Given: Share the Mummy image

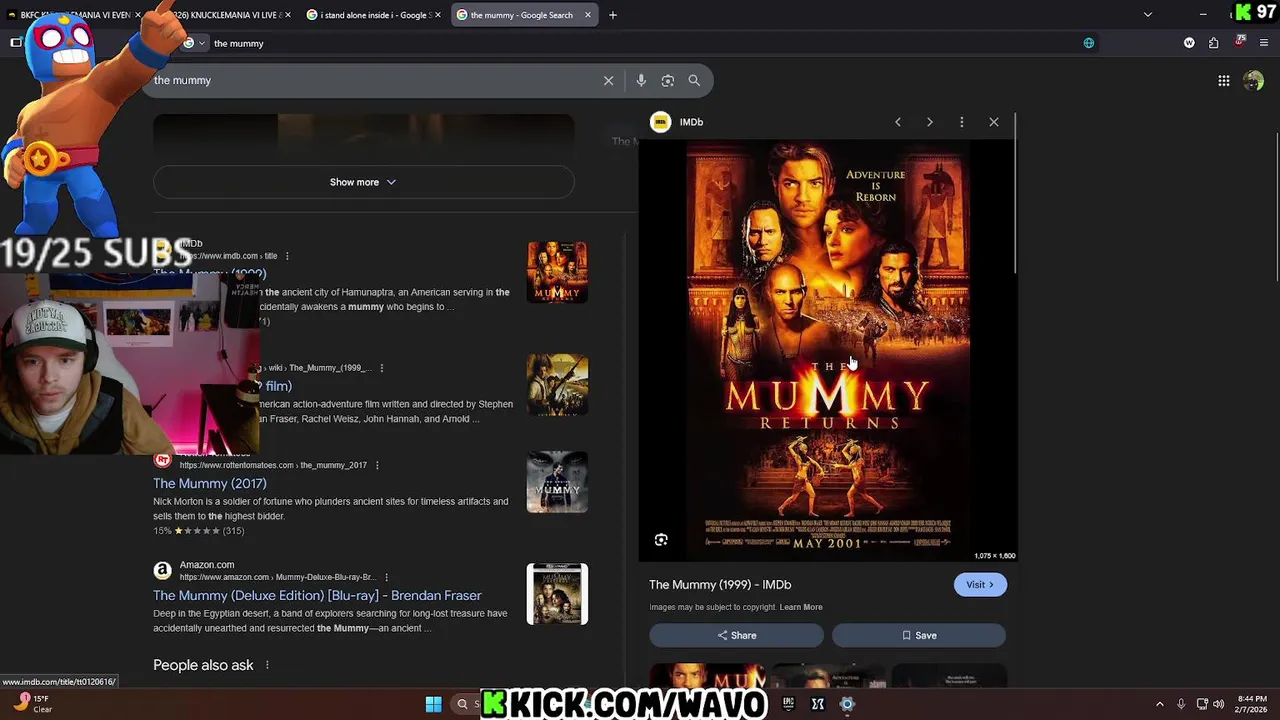Looking at the screenshot, I should pyautogui.click(x=736, y=635).
